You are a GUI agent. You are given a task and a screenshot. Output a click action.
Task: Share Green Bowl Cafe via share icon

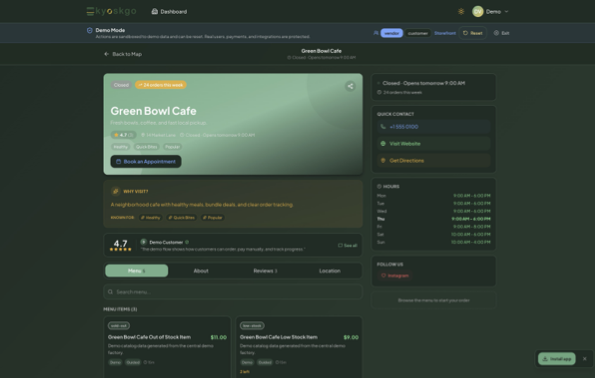[x=350, y=86]
